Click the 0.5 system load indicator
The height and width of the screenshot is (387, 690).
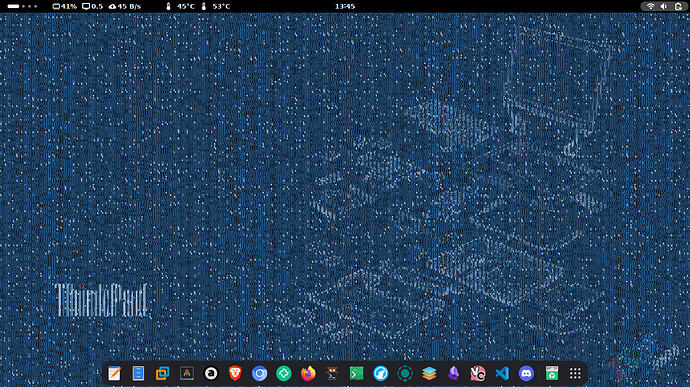click(x=93, y=6)
